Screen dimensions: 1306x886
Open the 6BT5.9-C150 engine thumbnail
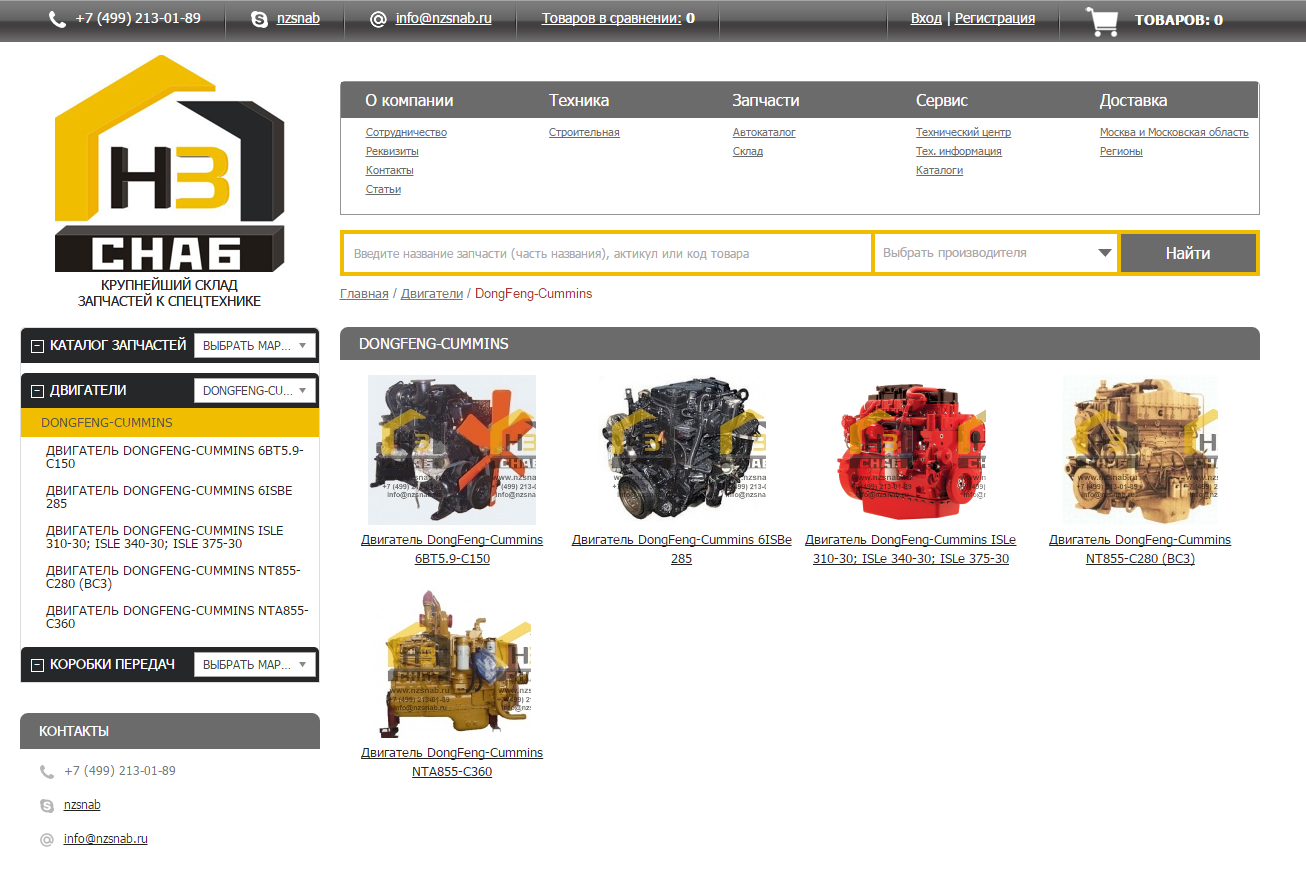coord(452,450)
